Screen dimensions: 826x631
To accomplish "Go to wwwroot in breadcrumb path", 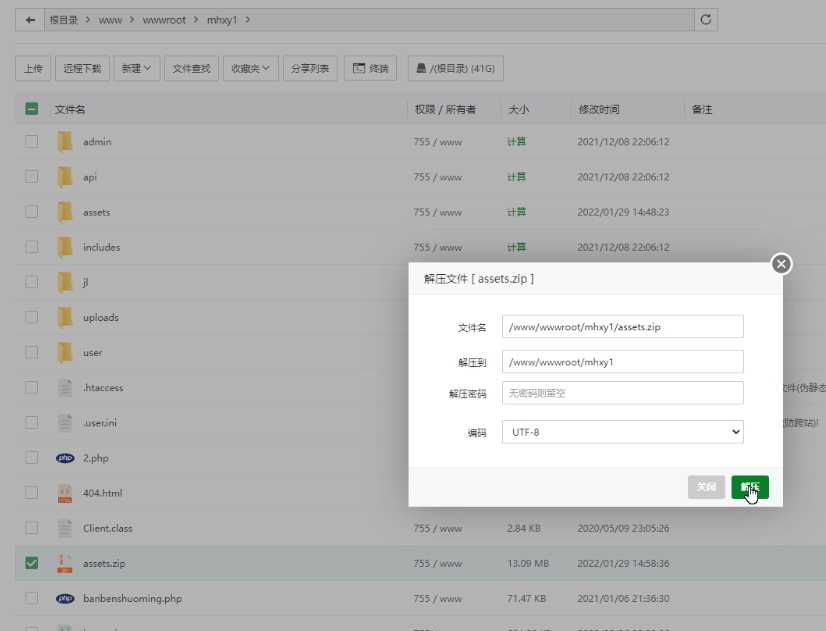I will click(x=164, y=20).
